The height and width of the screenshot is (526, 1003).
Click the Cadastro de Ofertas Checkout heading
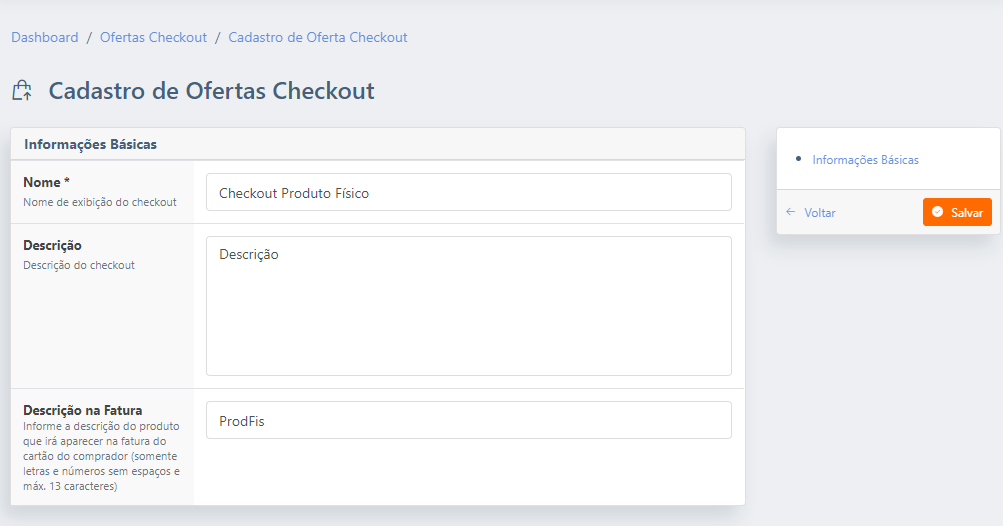click(211, 91)
